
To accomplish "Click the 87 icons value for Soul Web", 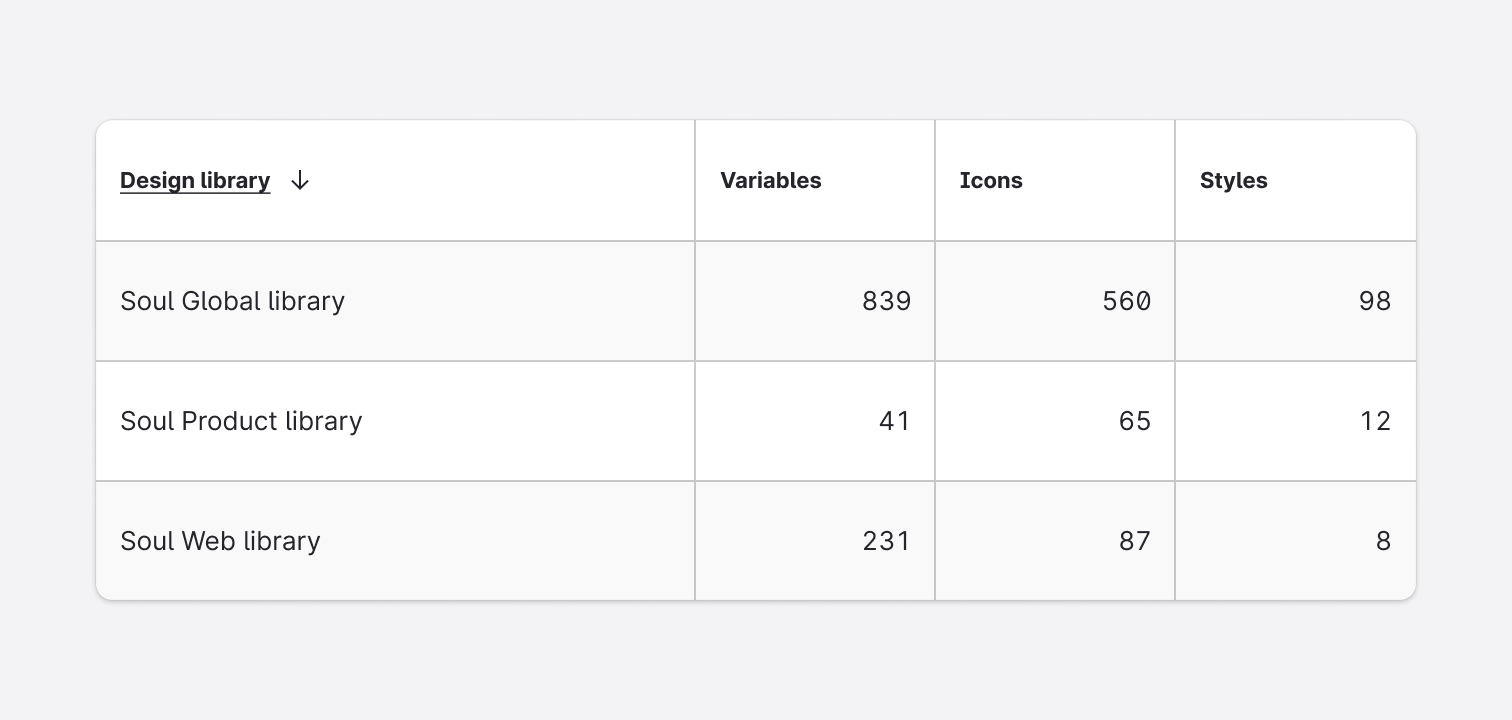I will (x=1134, y=541).
